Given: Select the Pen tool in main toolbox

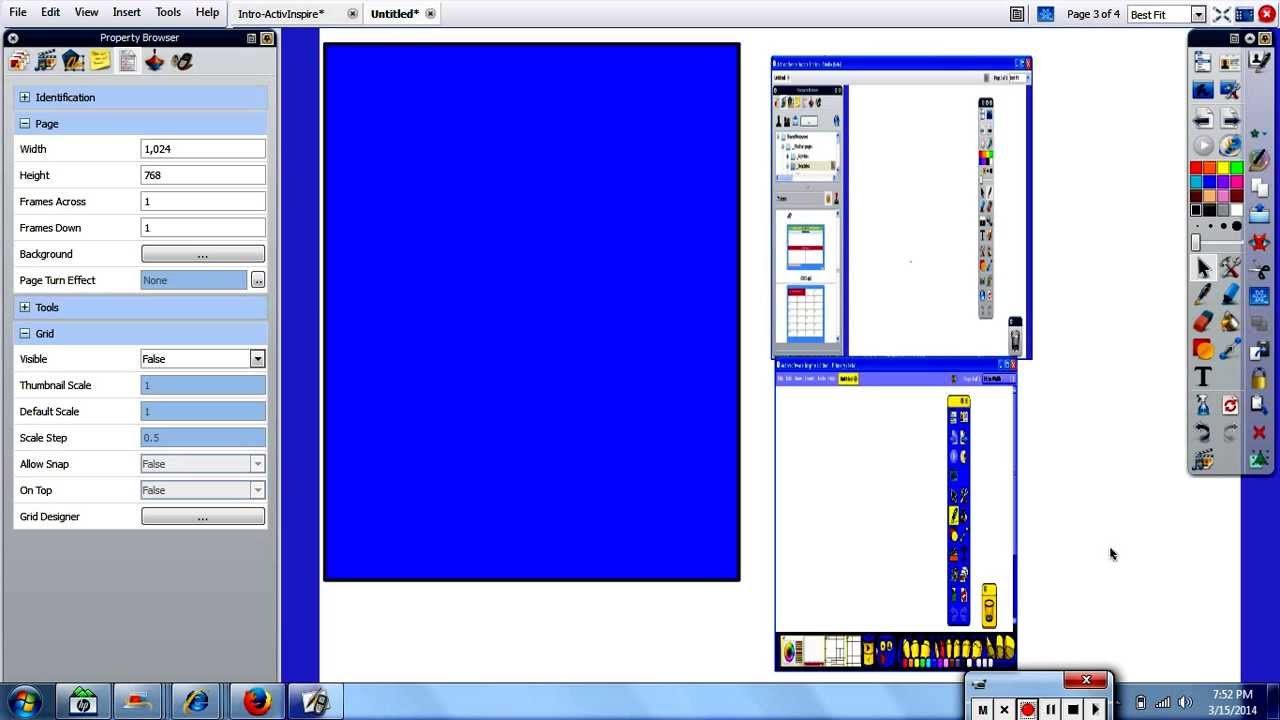Looking at the screenshot, I should (1203, 295).
